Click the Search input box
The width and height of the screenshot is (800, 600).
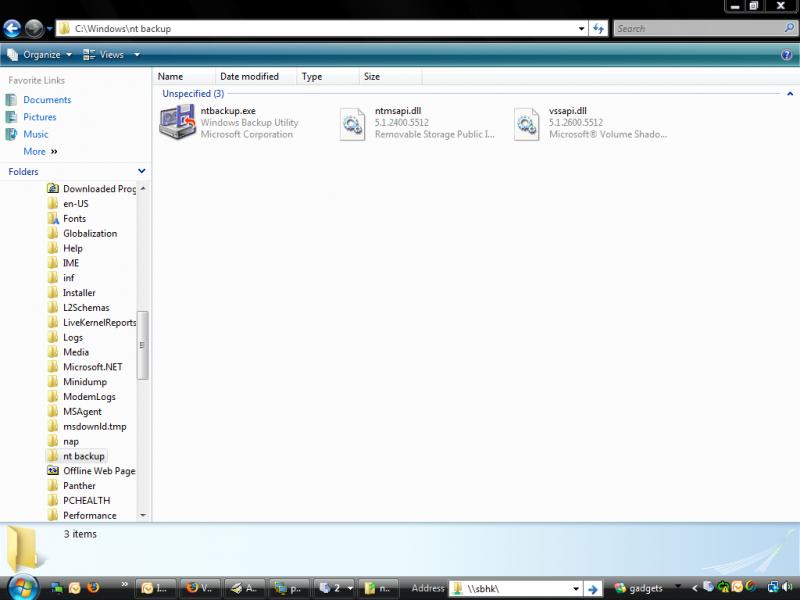(697, 29)
